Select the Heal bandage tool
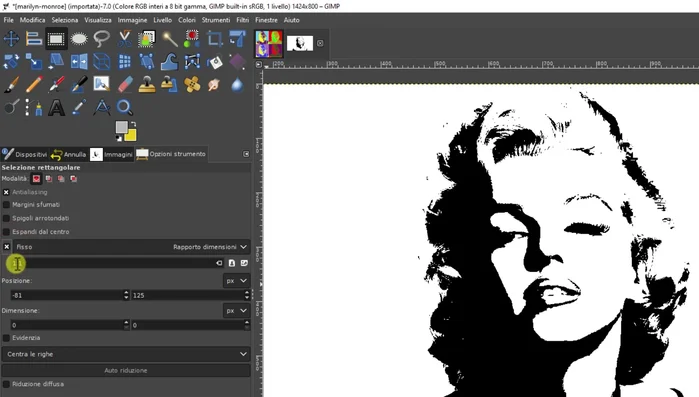The image size is (699, 397). click(x=192, y=84)
